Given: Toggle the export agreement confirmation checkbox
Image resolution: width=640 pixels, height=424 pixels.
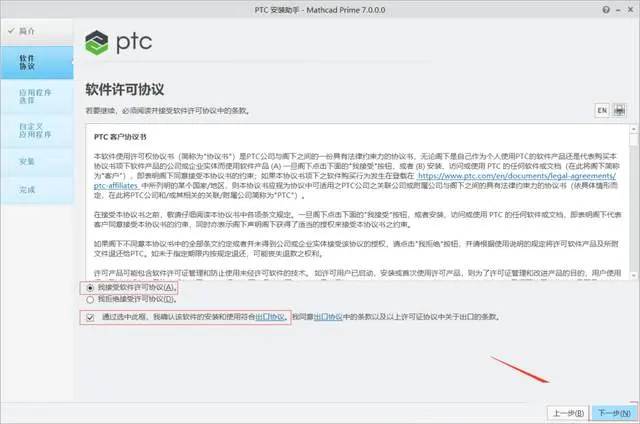Looking at the screenshot, I should point(90,317).
